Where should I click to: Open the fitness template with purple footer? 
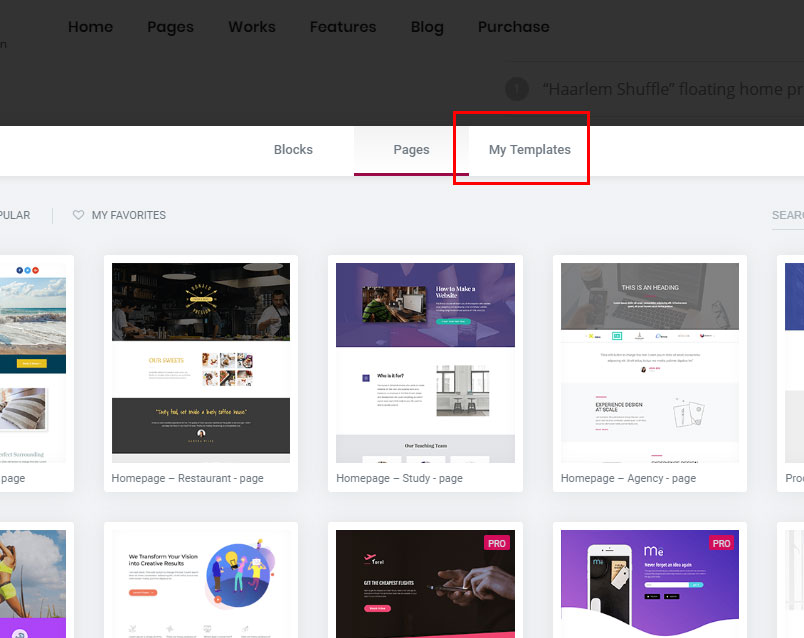(33, 584)
